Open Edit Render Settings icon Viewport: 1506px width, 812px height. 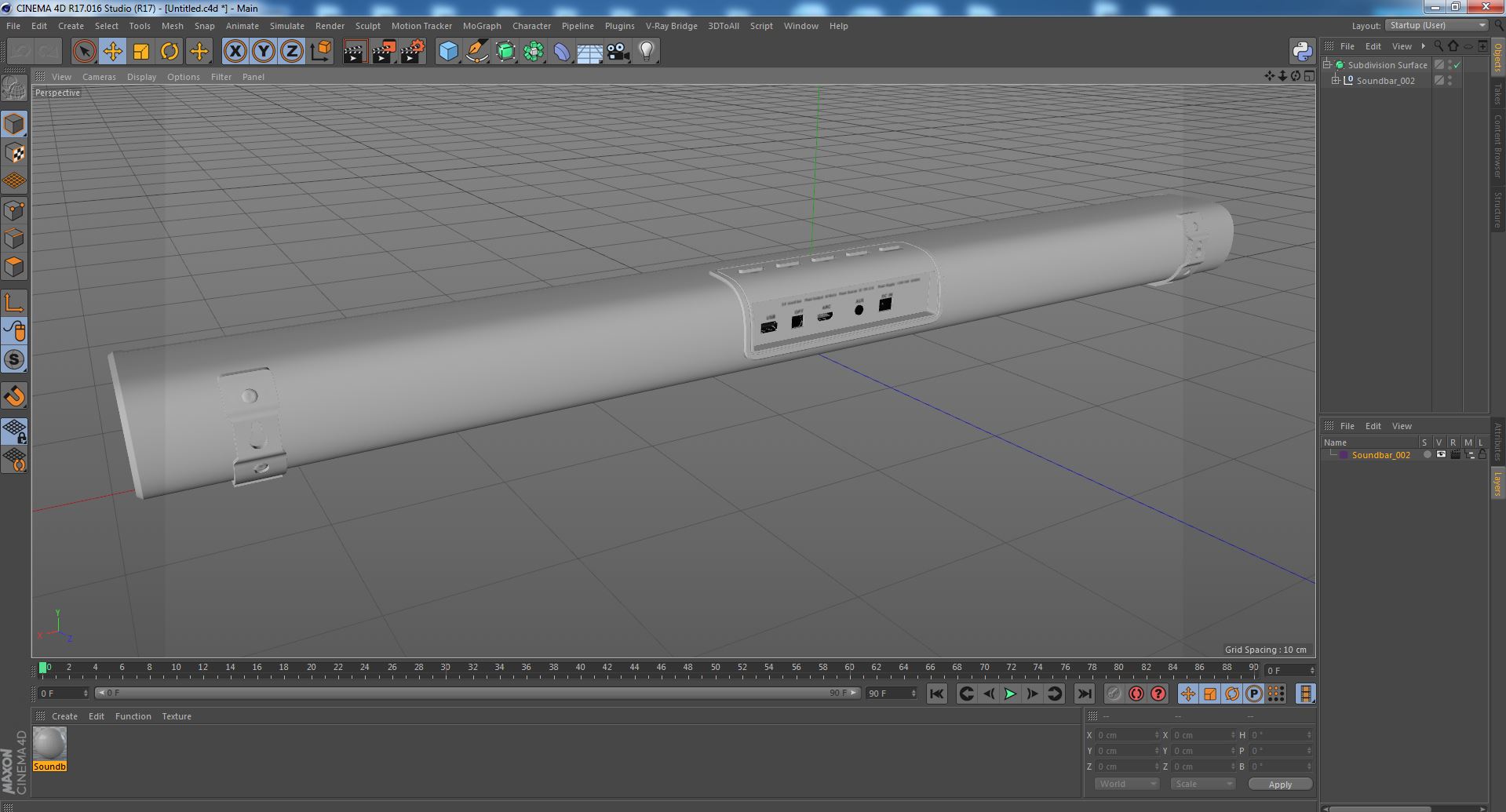[412, 52]
